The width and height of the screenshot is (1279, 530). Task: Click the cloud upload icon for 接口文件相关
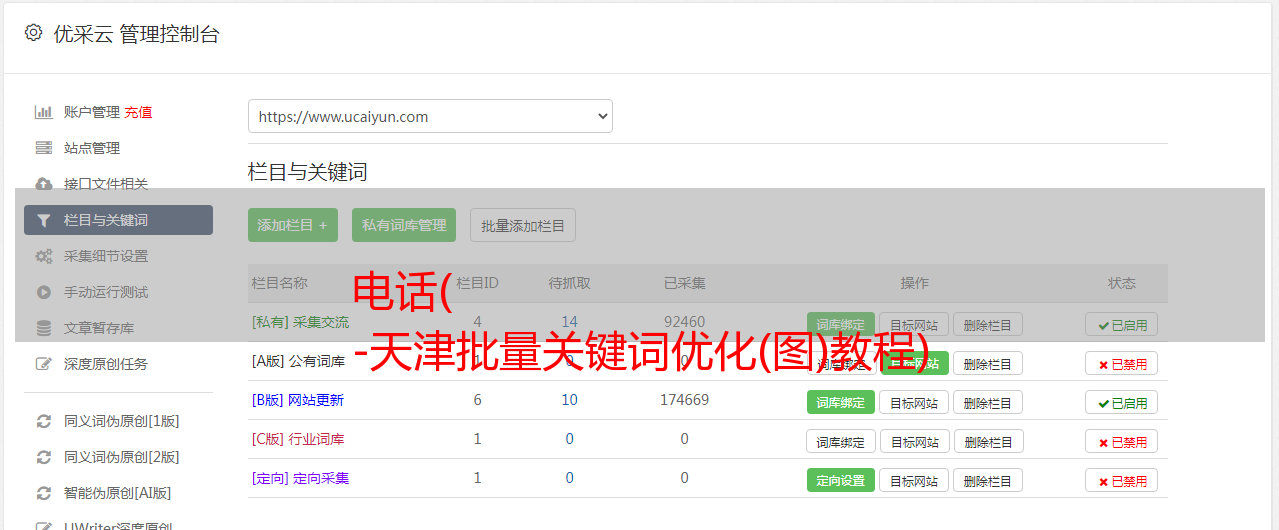click(43, 184)
